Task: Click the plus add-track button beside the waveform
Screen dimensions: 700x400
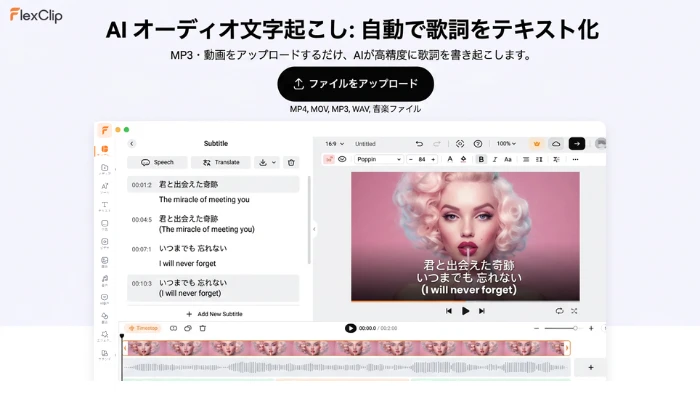Action: (x=591, y=367)
